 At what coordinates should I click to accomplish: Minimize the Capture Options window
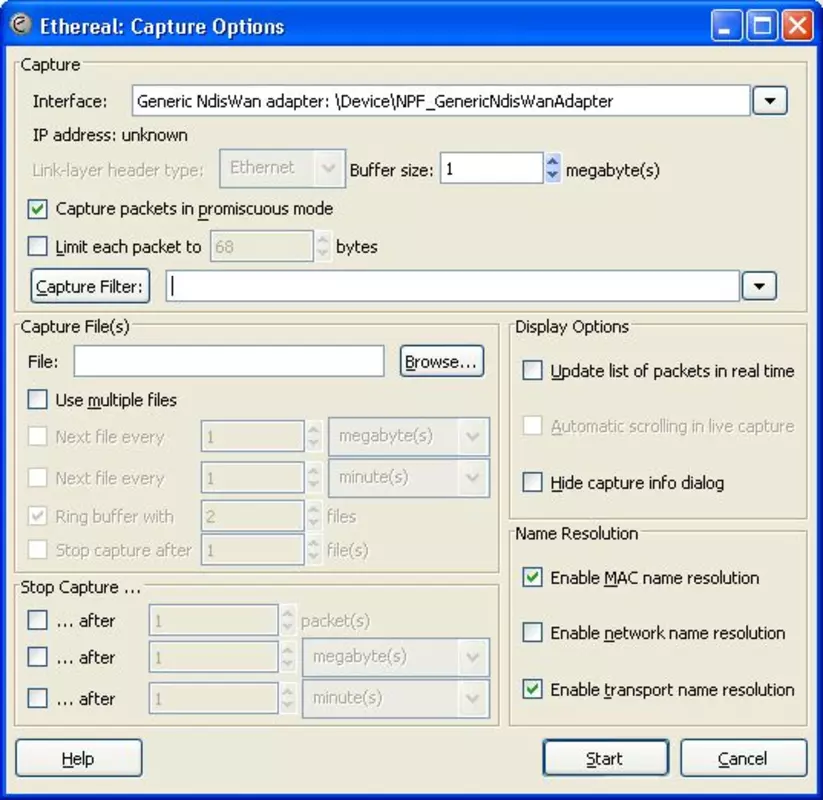point(726,25)
